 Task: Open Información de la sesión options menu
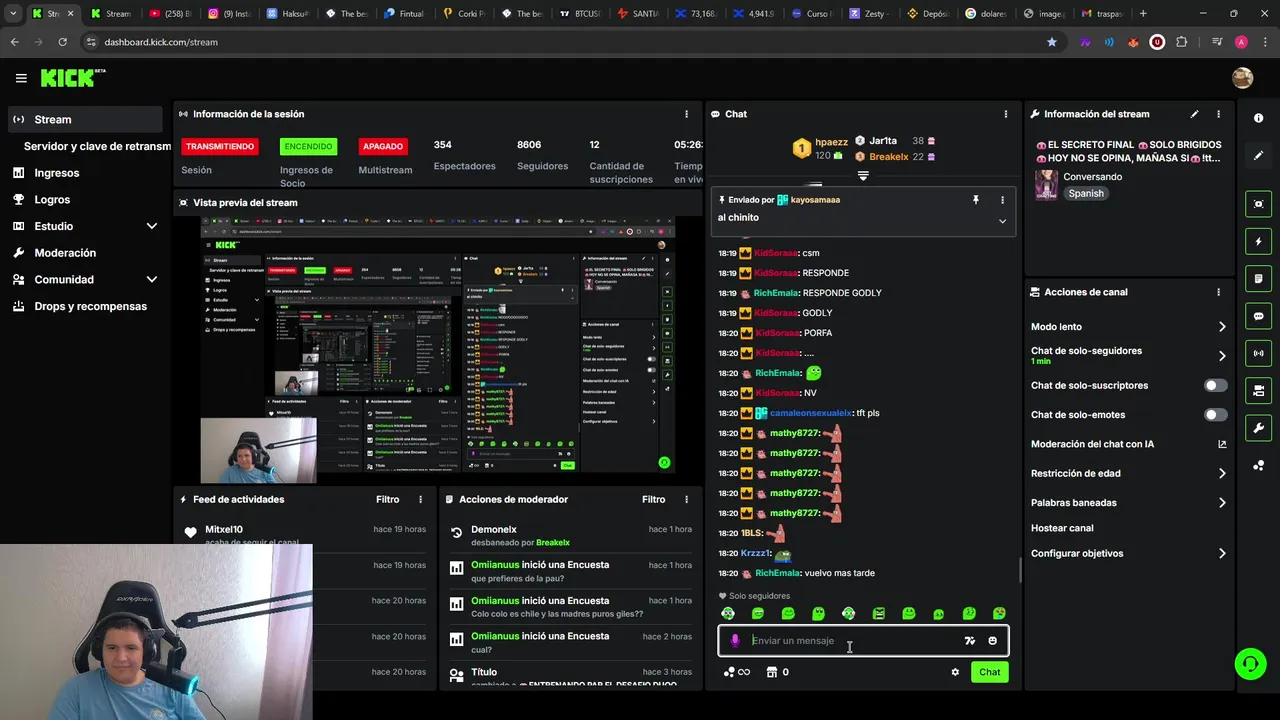[686, 114]
